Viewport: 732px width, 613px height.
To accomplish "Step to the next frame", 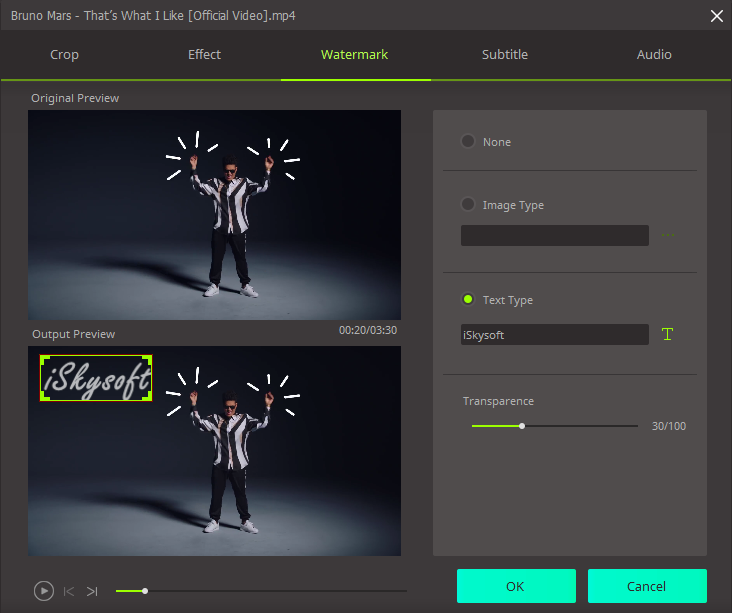I will [x=92, y=591].
